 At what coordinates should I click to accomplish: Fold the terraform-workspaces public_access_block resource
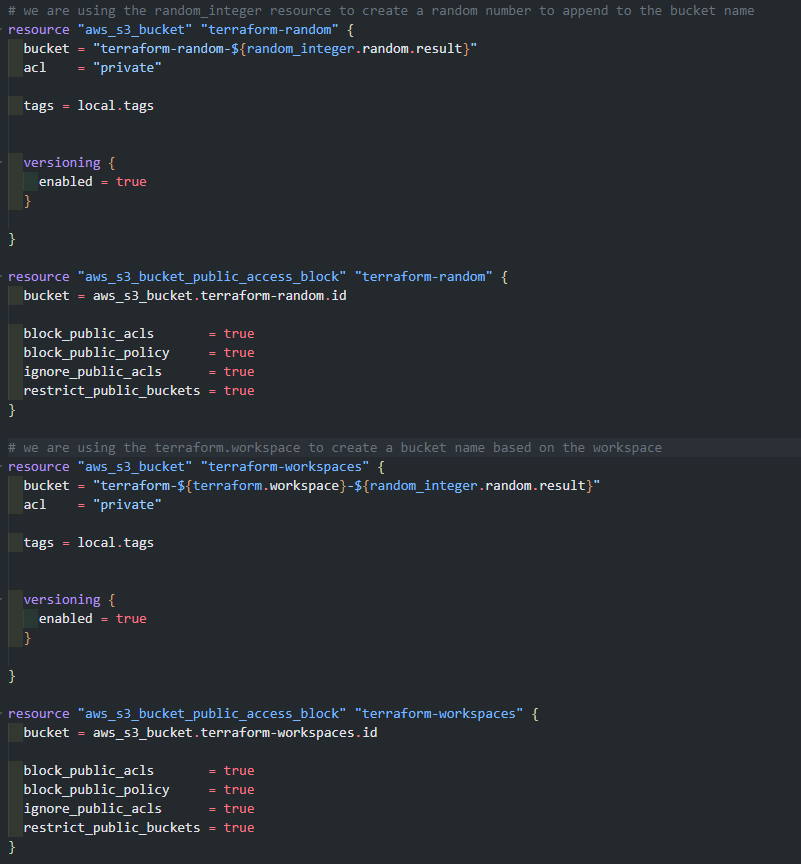[x=2, y=714]
